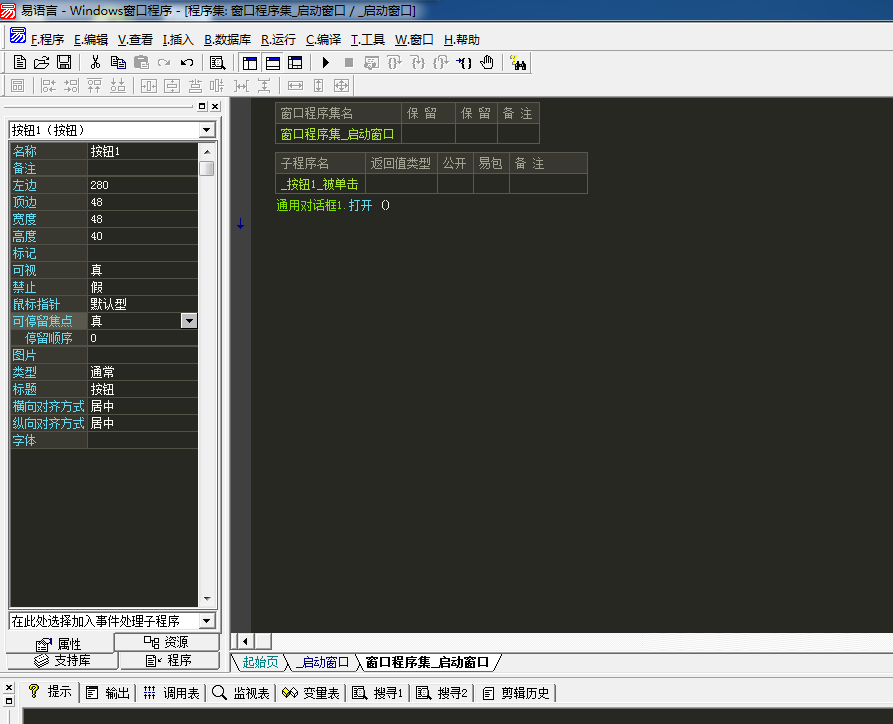893x724 pixels.
Task: Click the hand breakpoint icon
Action: [487, 62]
